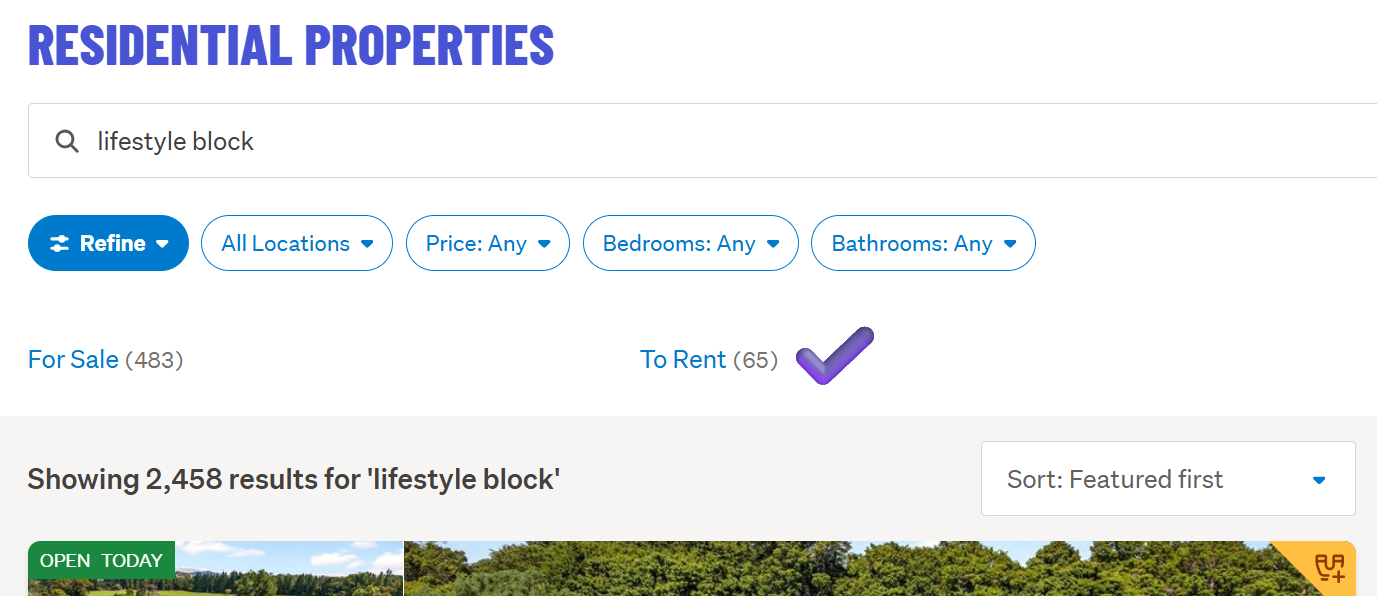Click the Residential Properties heading

coord(291,45)
